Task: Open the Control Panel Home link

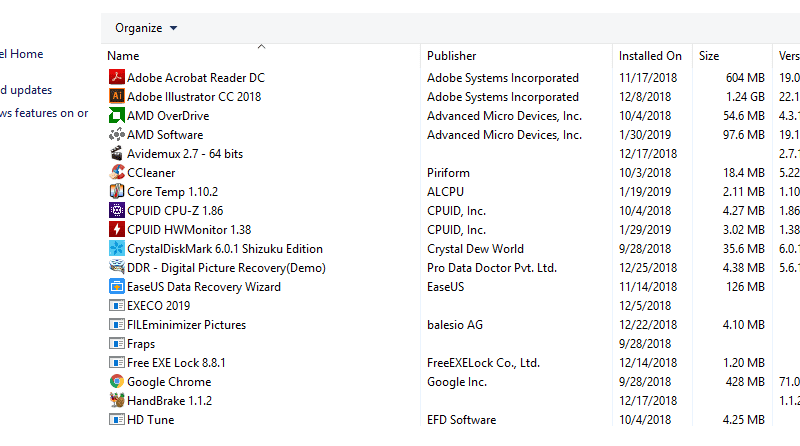Action: 21,54
